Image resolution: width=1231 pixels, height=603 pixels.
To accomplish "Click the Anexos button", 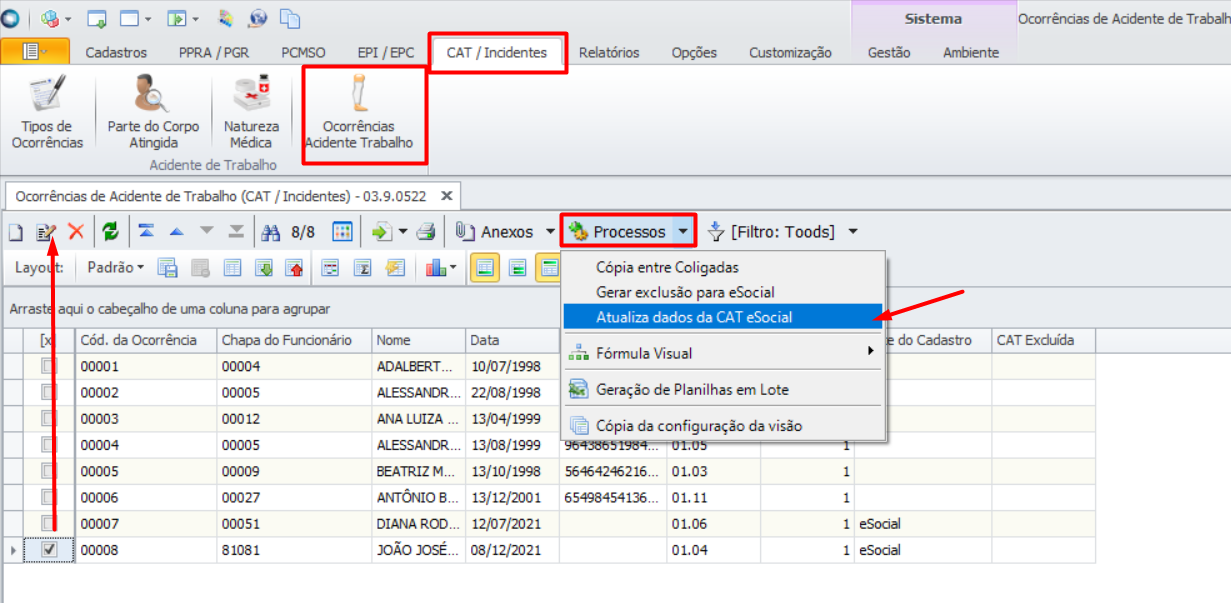I will [495, 232].
